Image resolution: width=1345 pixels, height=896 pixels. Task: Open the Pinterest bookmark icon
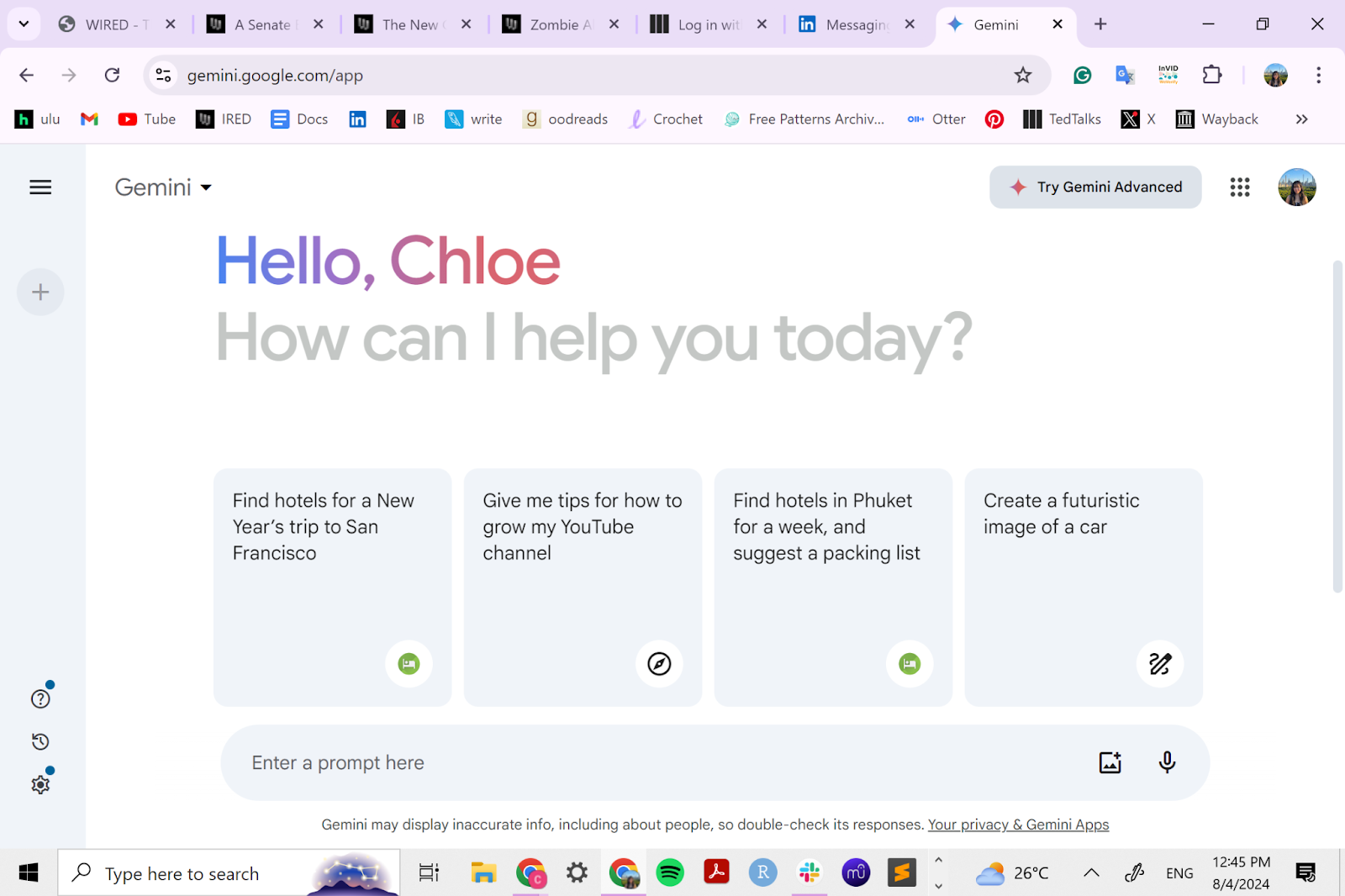pos(994,119)
